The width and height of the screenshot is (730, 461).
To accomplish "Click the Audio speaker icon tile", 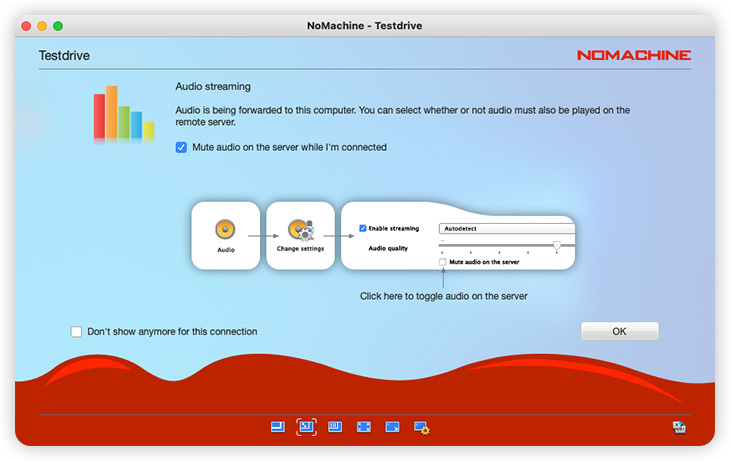I will point(226,234).
